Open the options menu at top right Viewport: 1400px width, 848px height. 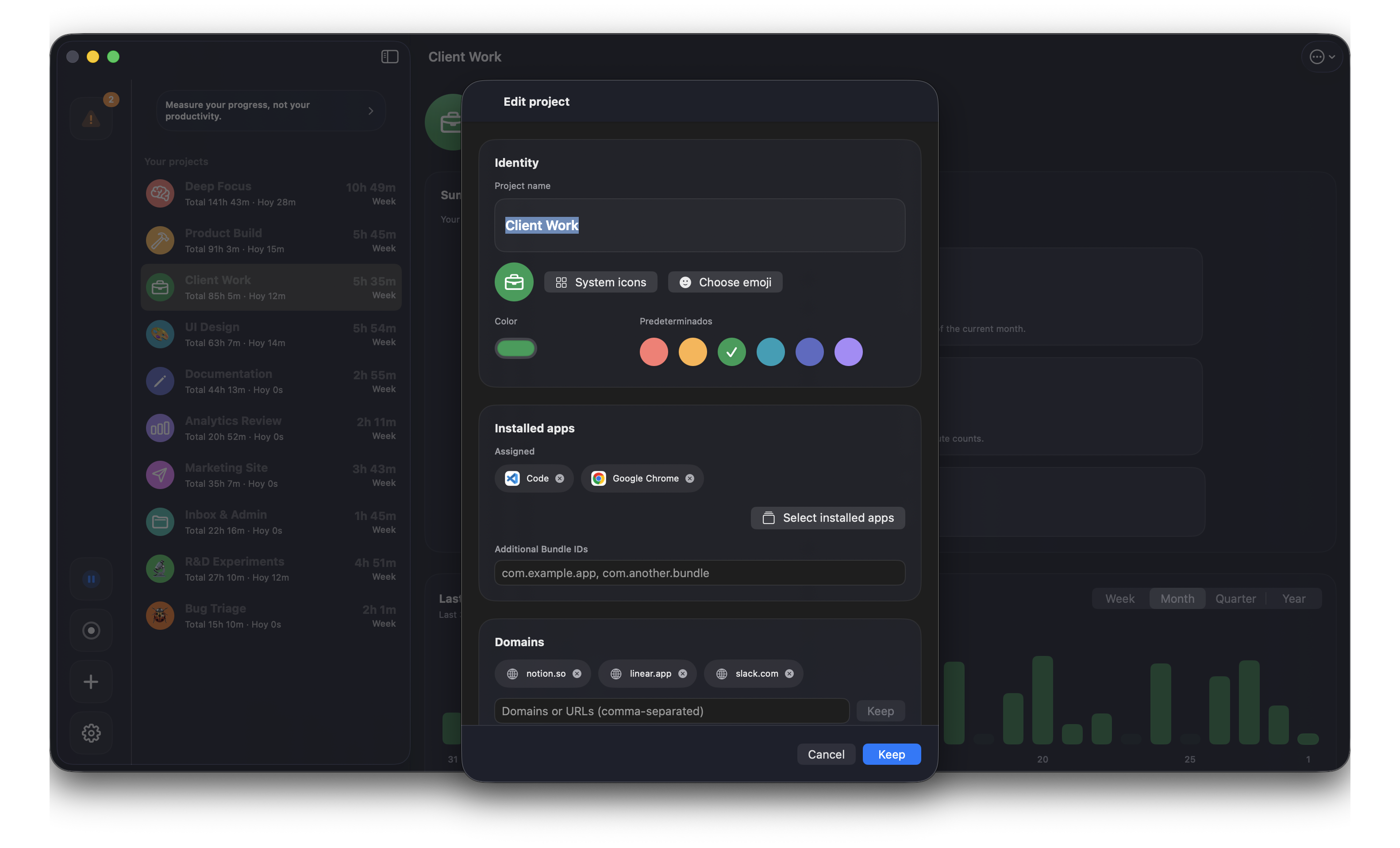tap(1321, 56)
